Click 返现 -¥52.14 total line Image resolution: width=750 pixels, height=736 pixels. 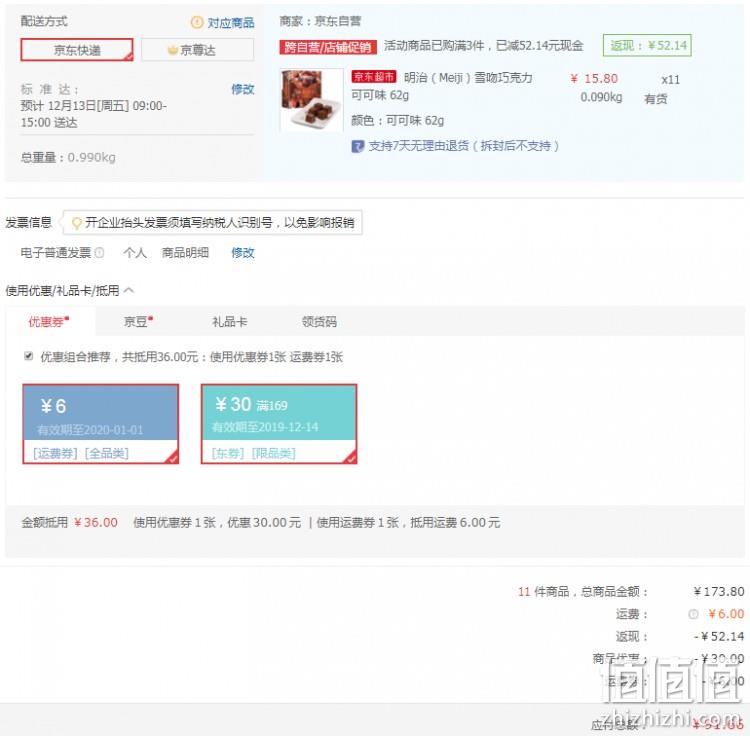(x=679, y=637)
